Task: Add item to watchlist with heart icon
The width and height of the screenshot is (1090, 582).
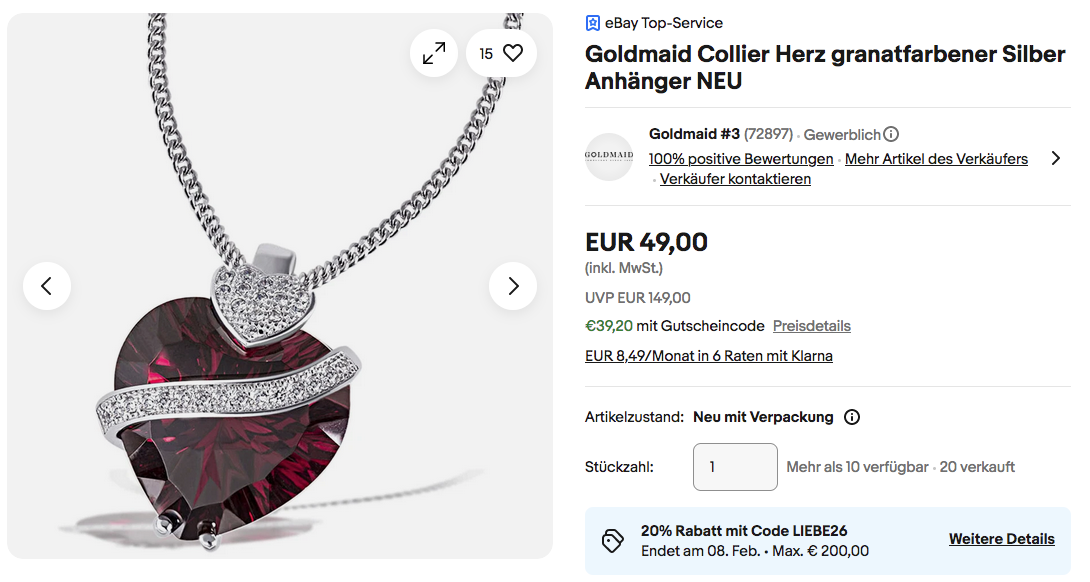Action: pos(512,54)
